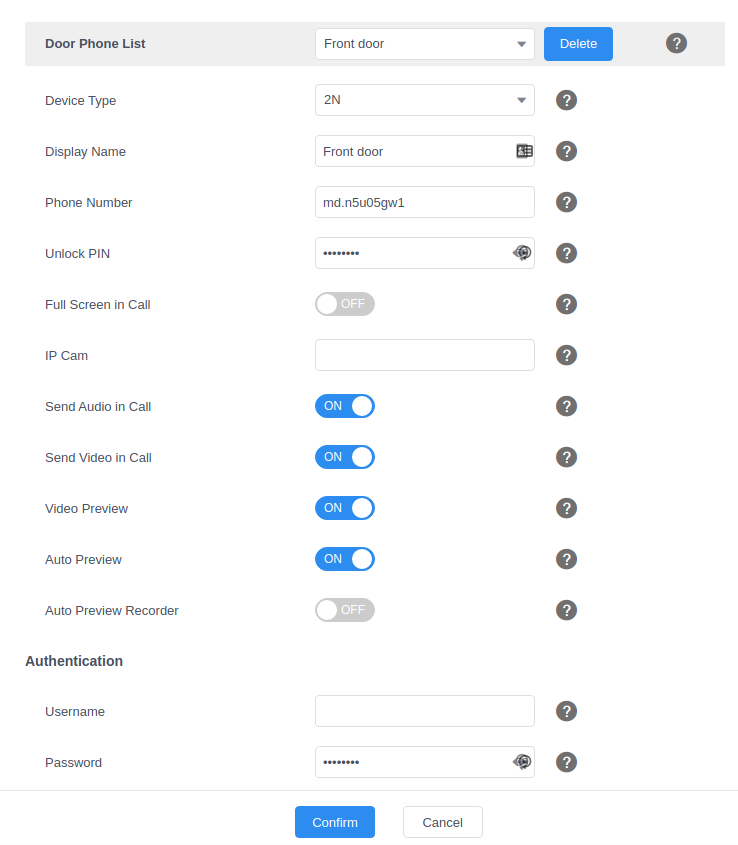Click help icon next to Device Type
Viewport: 738px width, 845px height.
point(566,100)
